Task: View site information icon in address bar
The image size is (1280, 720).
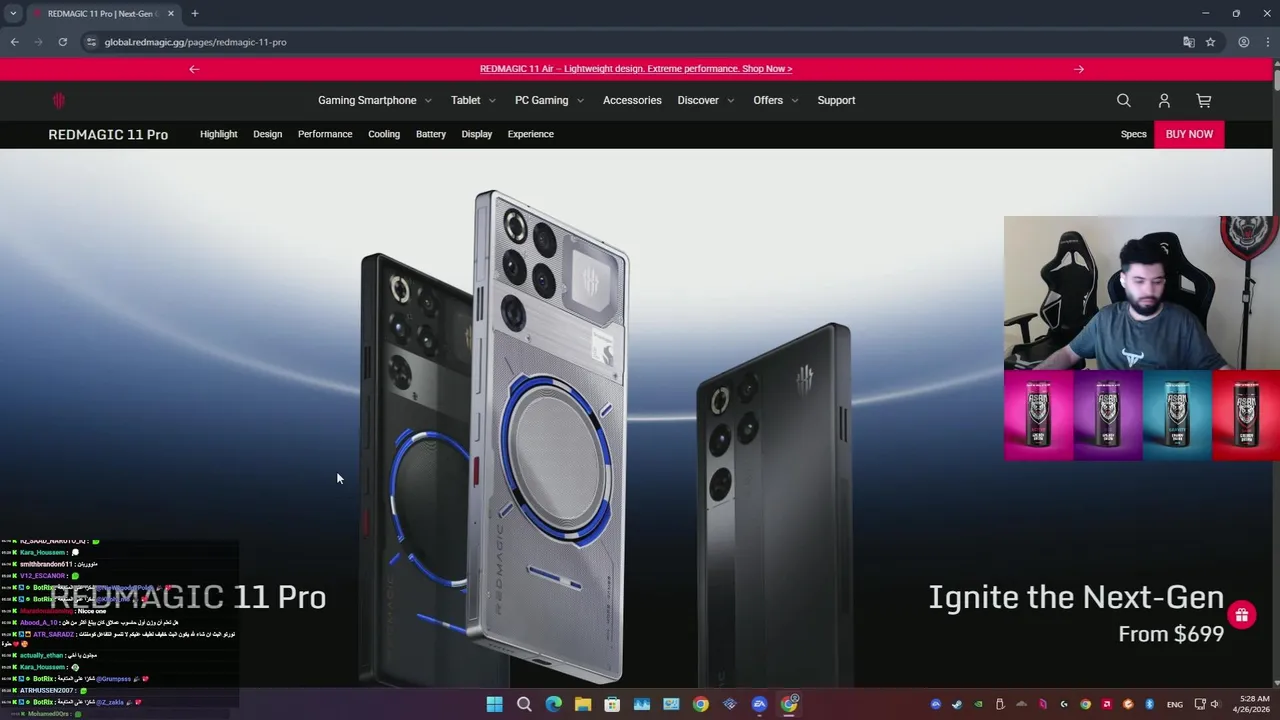Action: pyautogui.click(x=91, y=42)
